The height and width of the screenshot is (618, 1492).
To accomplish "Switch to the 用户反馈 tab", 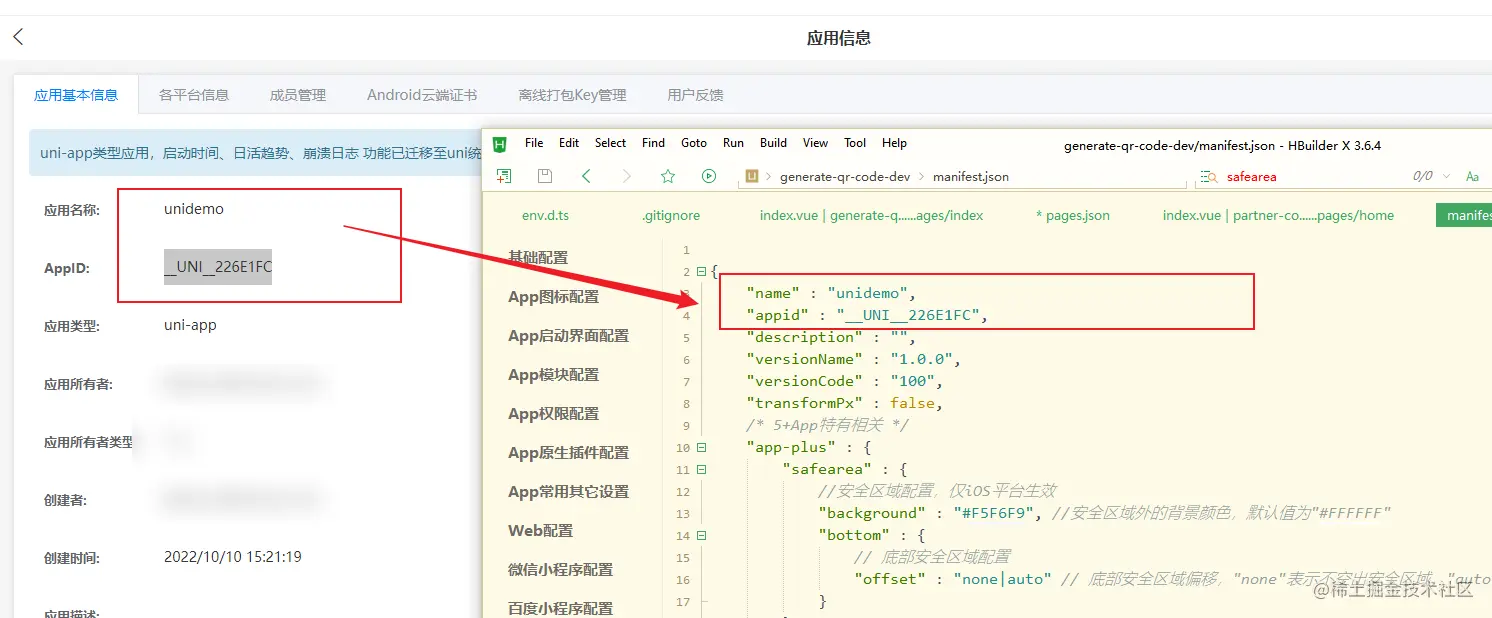I will (x=695, y=95).
